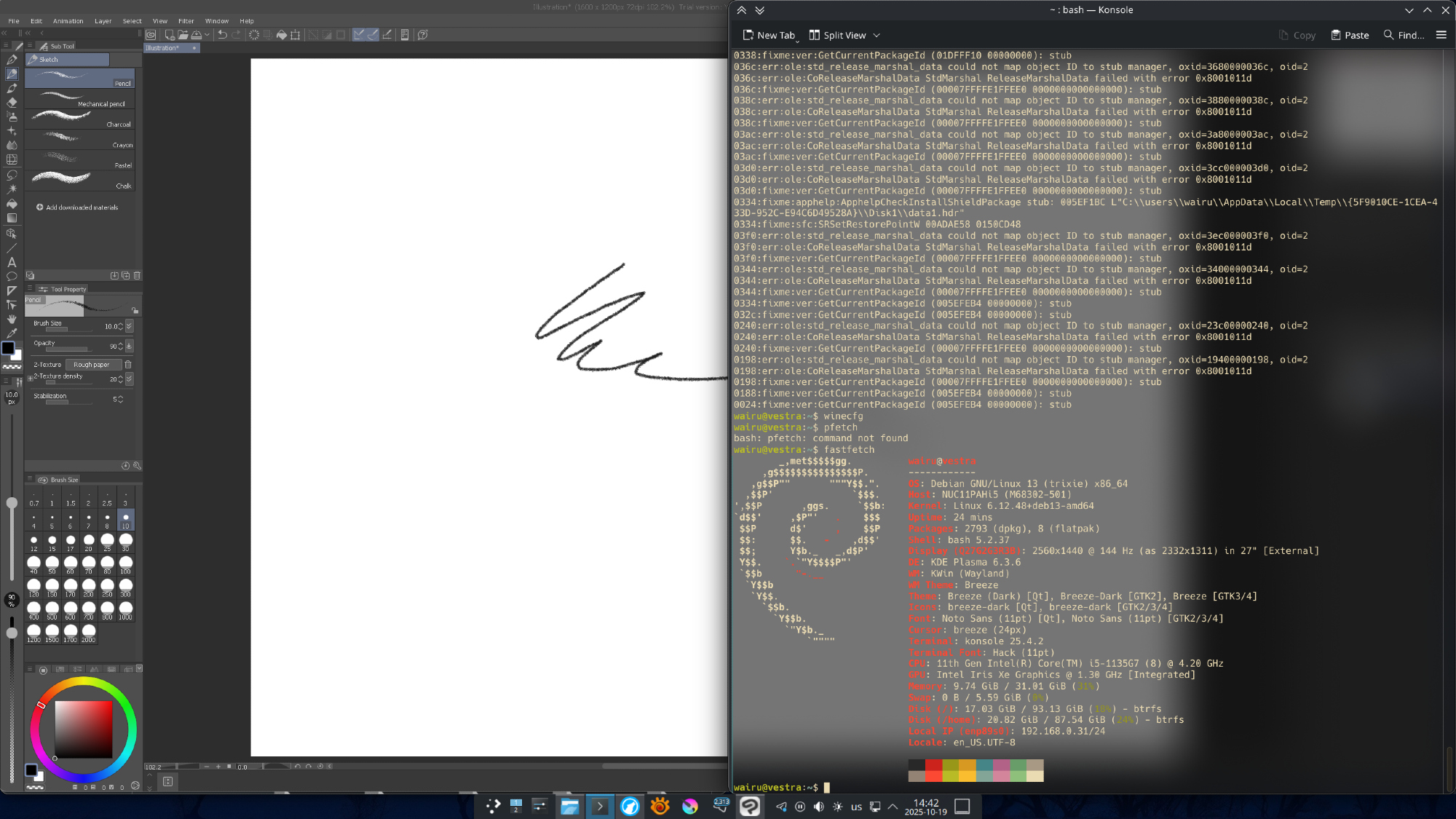
Task: Click the Fill bucket toolbar icon
Action: click(x=282, y=34)
